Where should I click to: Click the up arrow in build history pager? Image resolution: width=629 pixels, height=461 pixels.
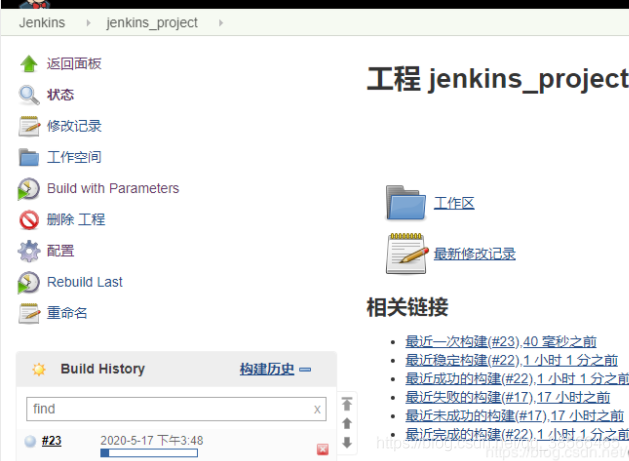[x=347, y=423]
